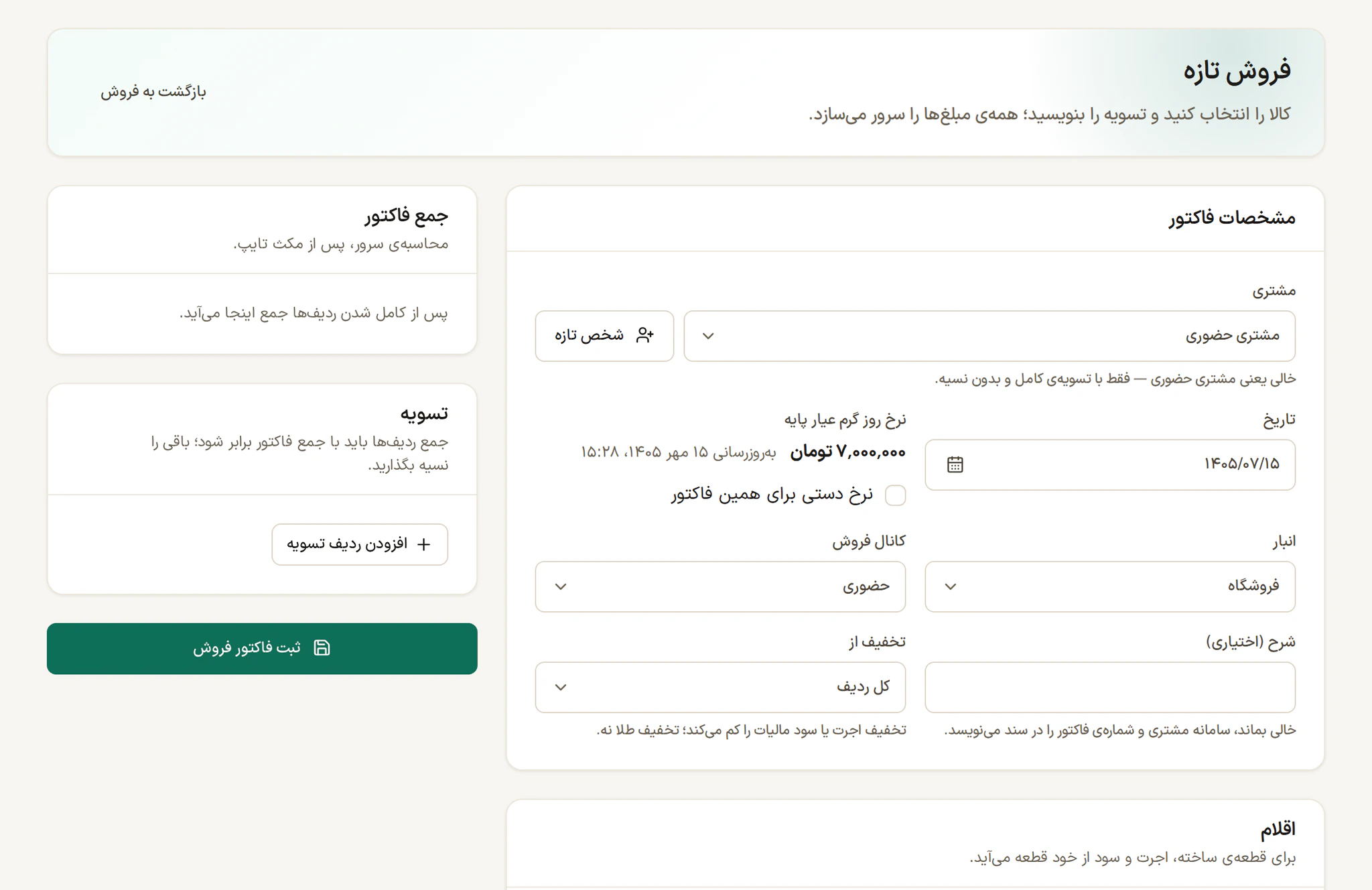Expand the انبار dropdown showing فروشگاه
This screenshot has width=1372, height=890.
(x=1110, y=586)
